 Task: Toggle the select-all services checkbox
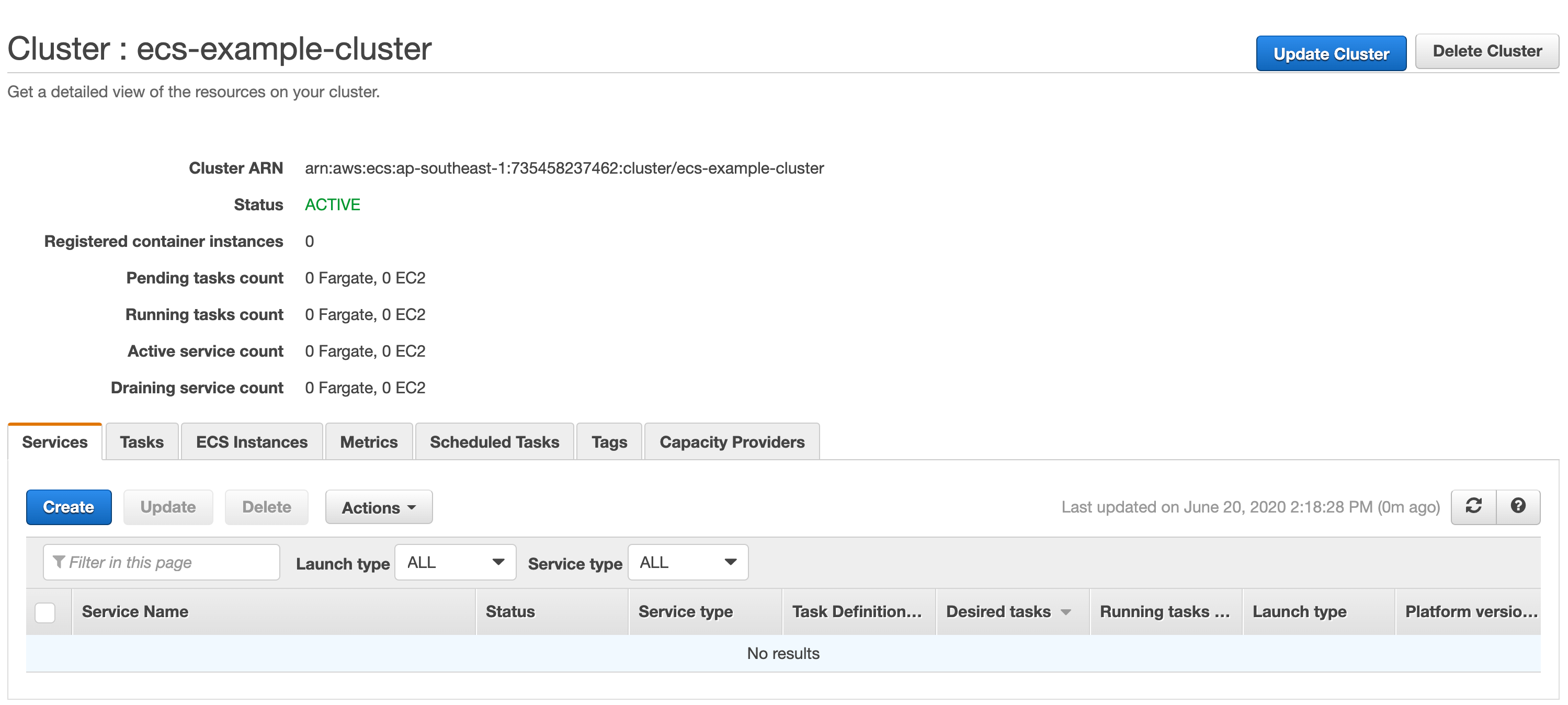click(x=45, y=612)
